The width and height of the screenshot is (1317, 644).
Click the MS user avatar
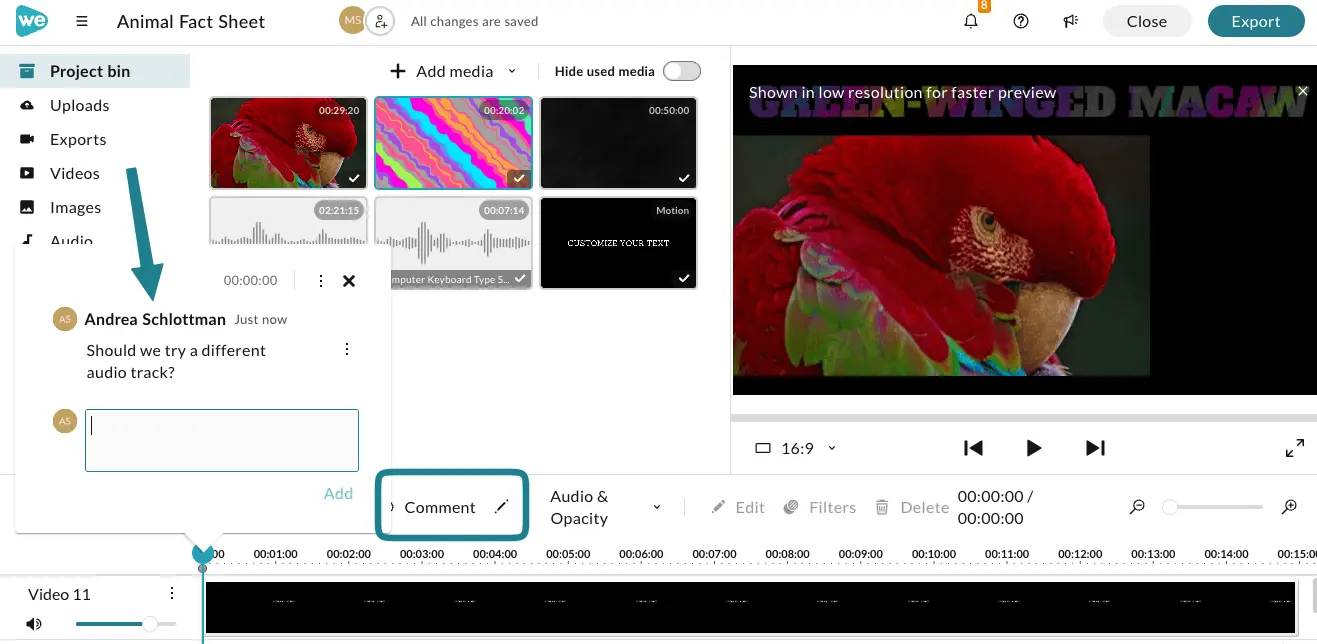click(352, 20)
